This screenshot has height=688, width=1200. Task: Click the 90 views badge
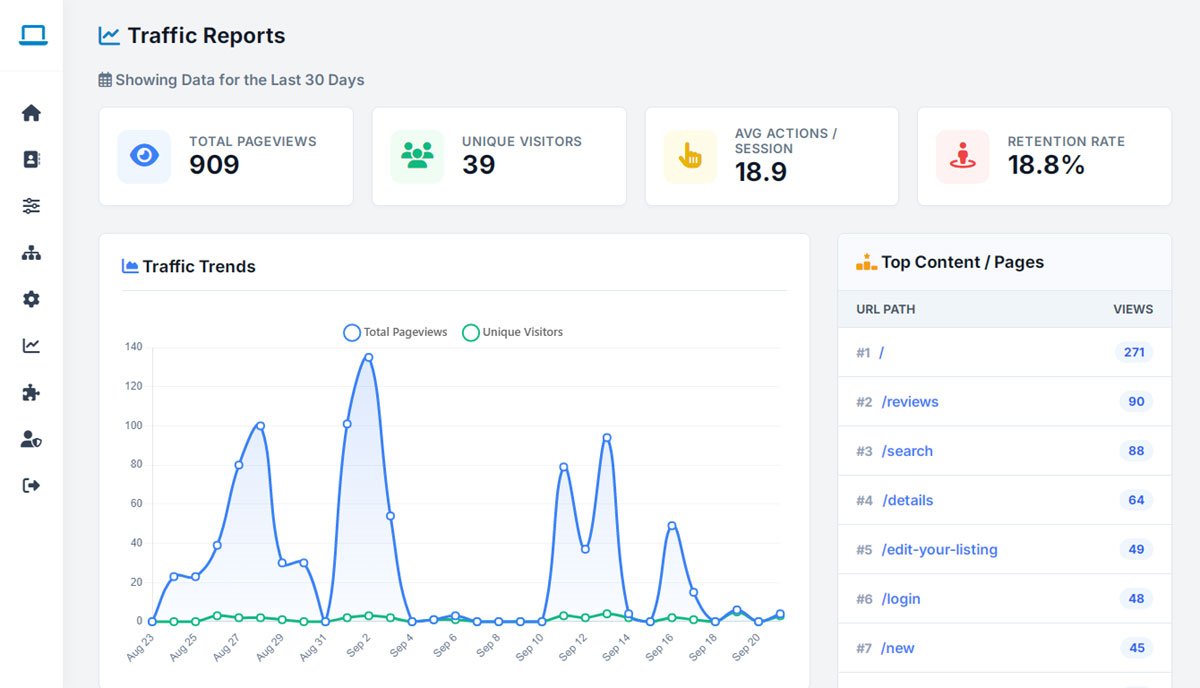point(1136,402)
